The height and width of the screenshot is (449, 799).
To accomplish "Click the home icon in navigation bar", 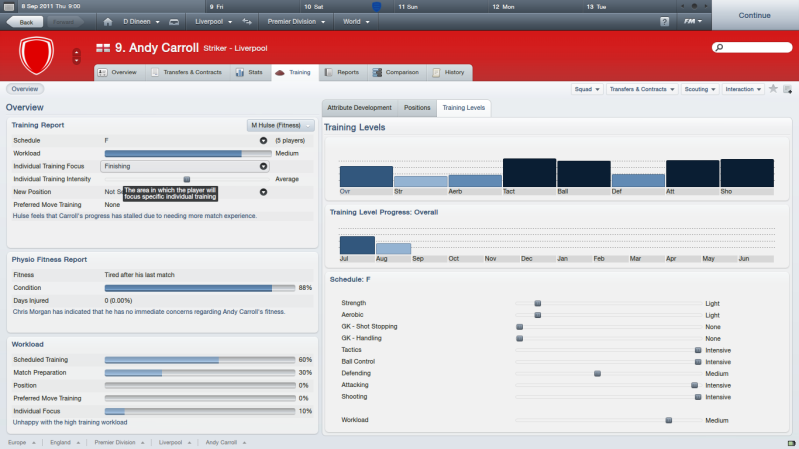I will tap(108, 22).
